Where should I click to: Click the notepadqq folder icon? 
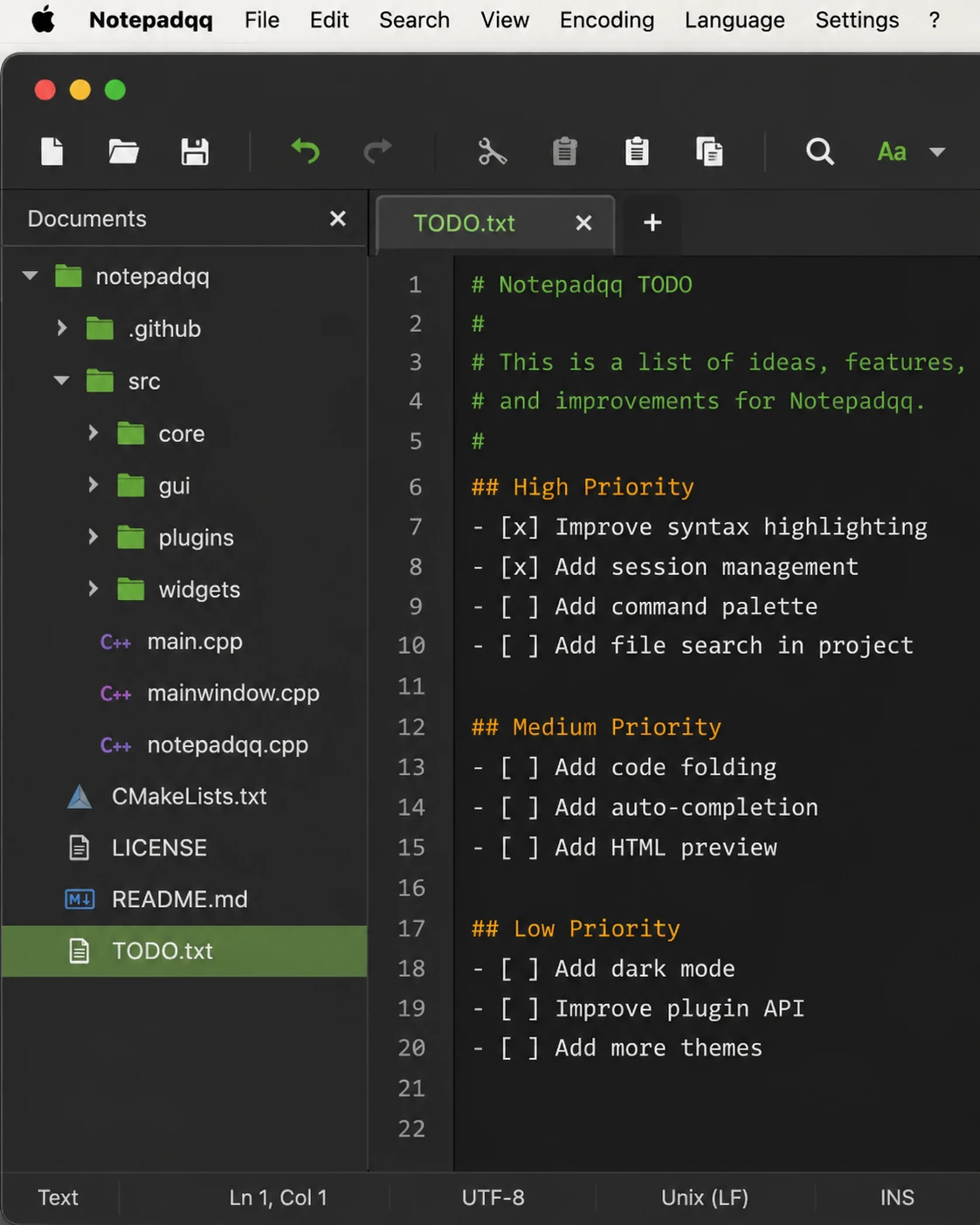[x=68, y=276]
